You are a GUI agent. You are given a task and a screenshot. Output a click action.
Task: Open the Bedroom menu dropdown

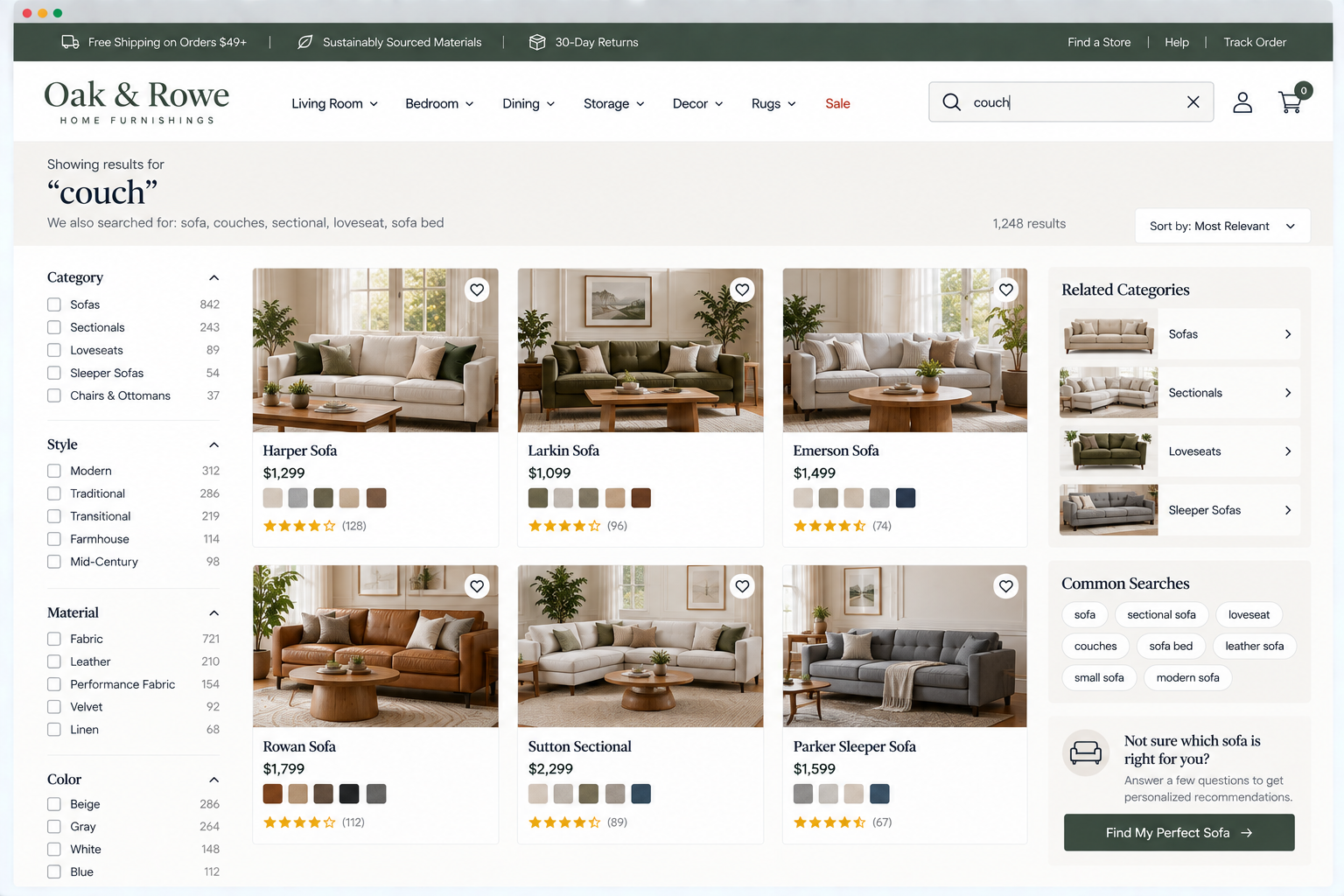click(x=439, y=103)
